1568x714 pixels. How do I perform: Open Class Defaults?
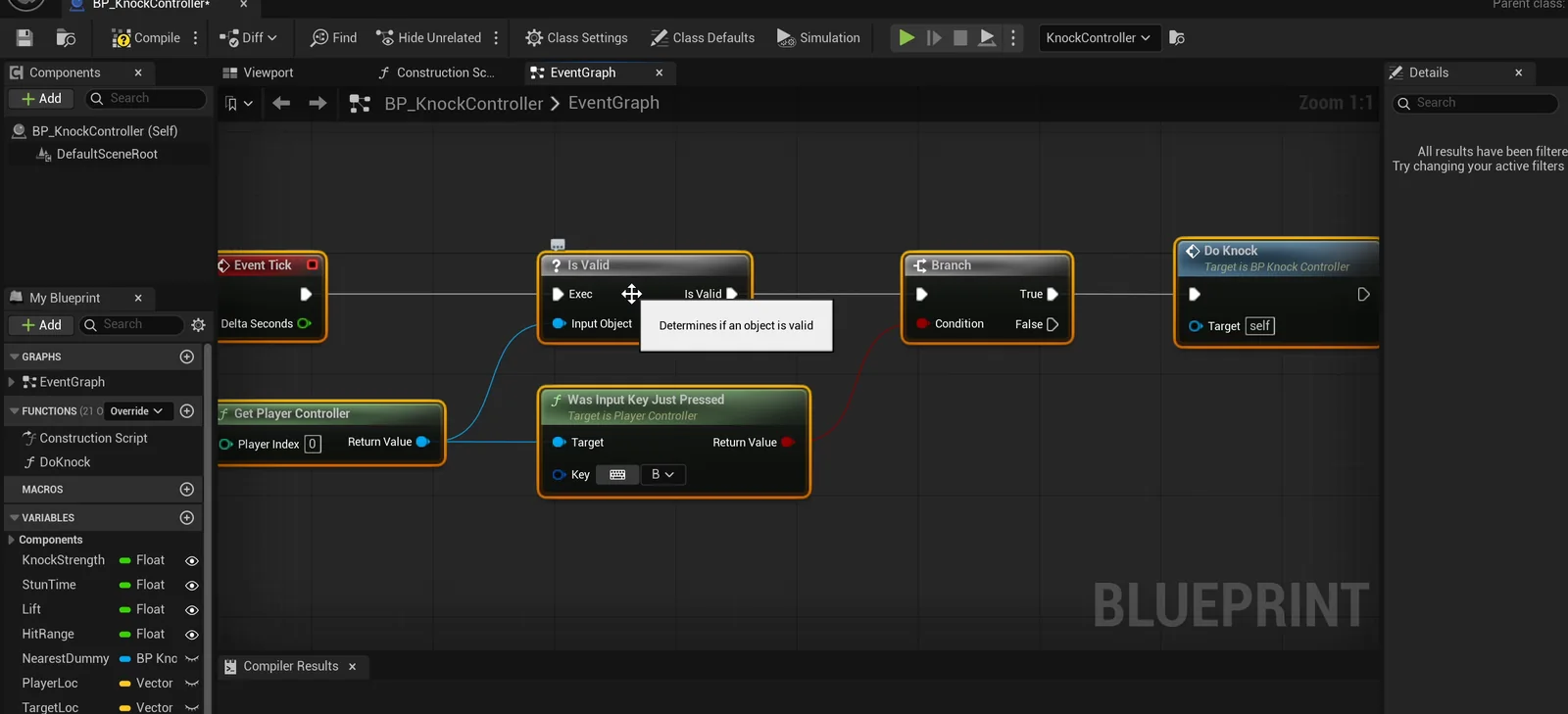pos(703,38)
